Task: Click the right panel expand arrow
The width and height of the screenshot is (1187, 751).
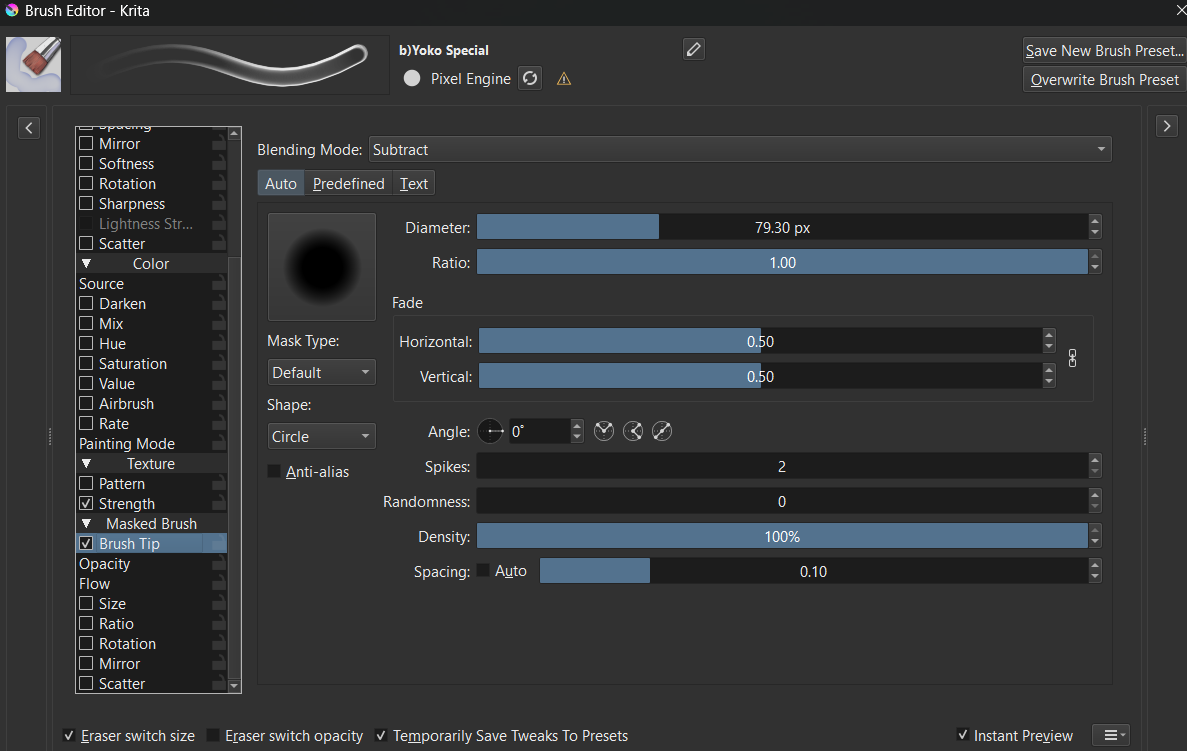Action: [1167, 125]
